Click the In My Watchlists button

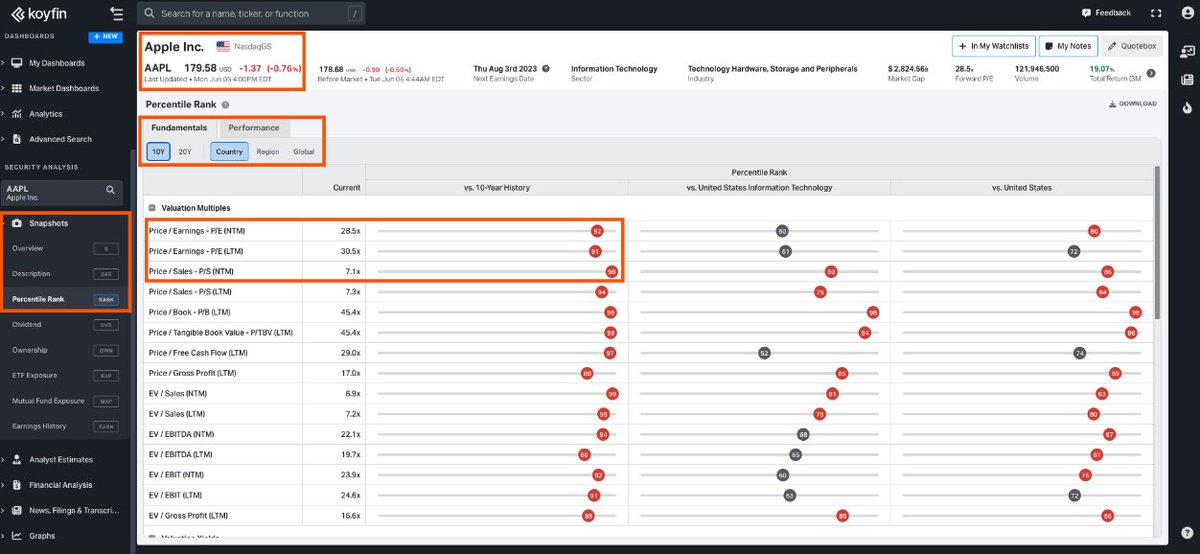pyautogui.click(x=993, y=46)
